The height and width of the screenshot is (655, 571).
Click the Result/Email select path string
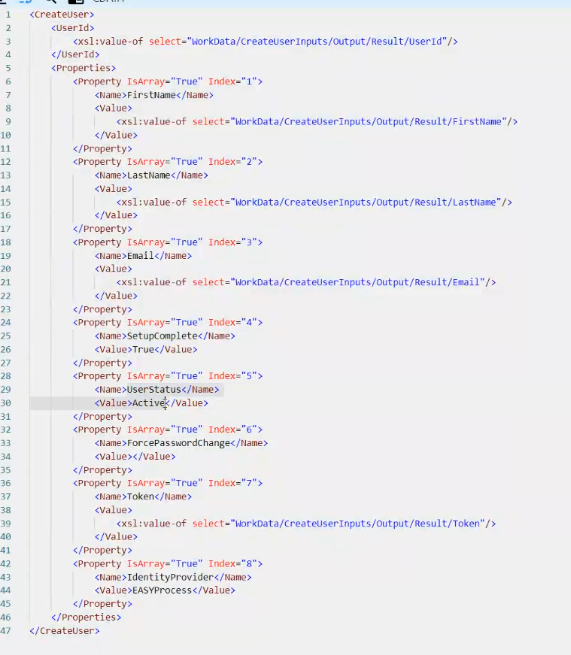(x=360, y=282)
